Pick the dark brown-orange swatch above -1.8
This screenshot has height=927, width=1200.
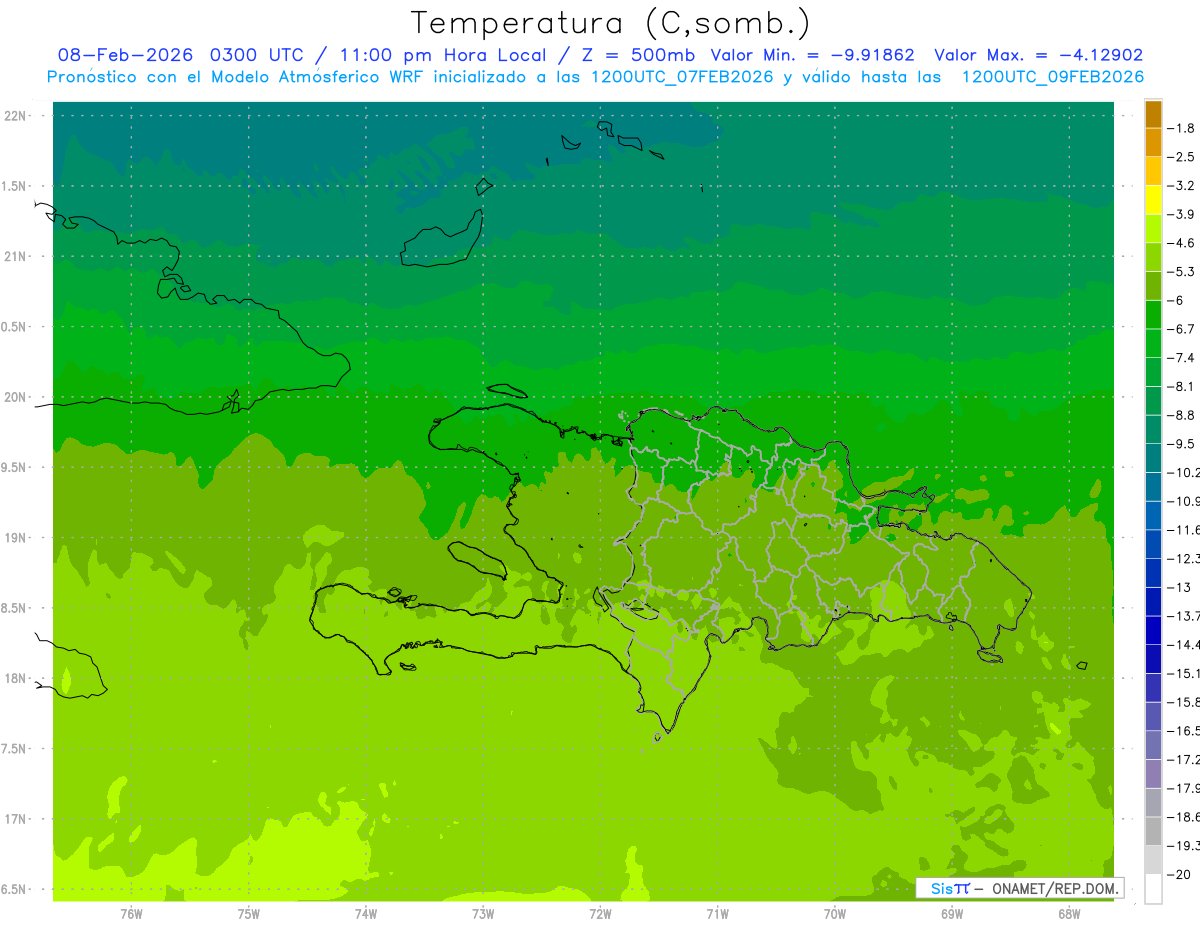[x=1153, y=114]
